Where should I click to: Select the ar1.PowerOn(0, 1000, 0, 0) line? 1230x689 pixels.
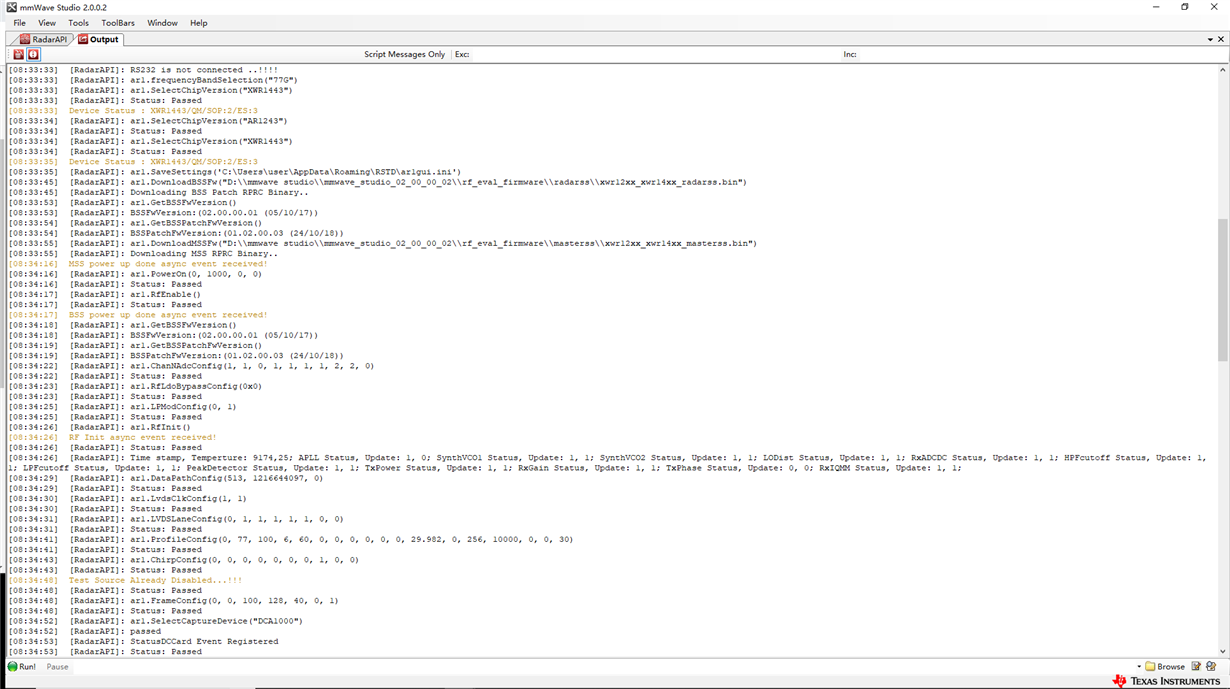click(x=135, y=274)
